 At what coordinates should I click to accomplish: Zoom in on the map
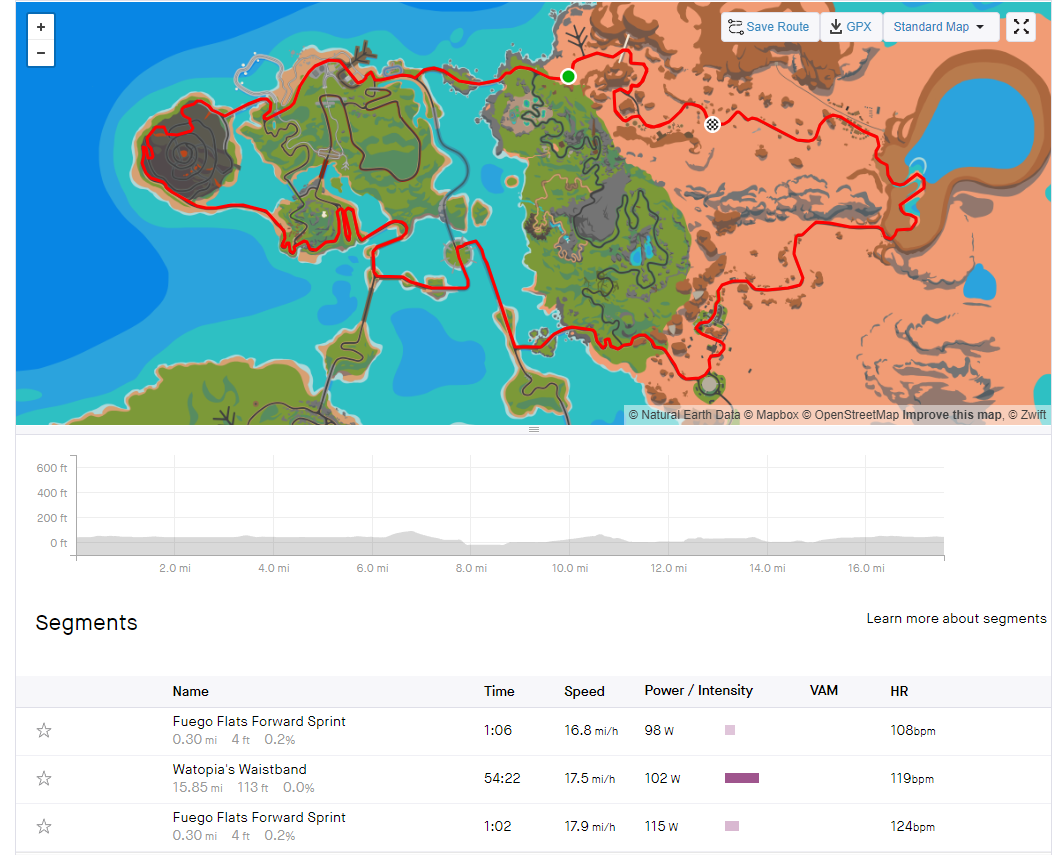(x=41, y=27)
